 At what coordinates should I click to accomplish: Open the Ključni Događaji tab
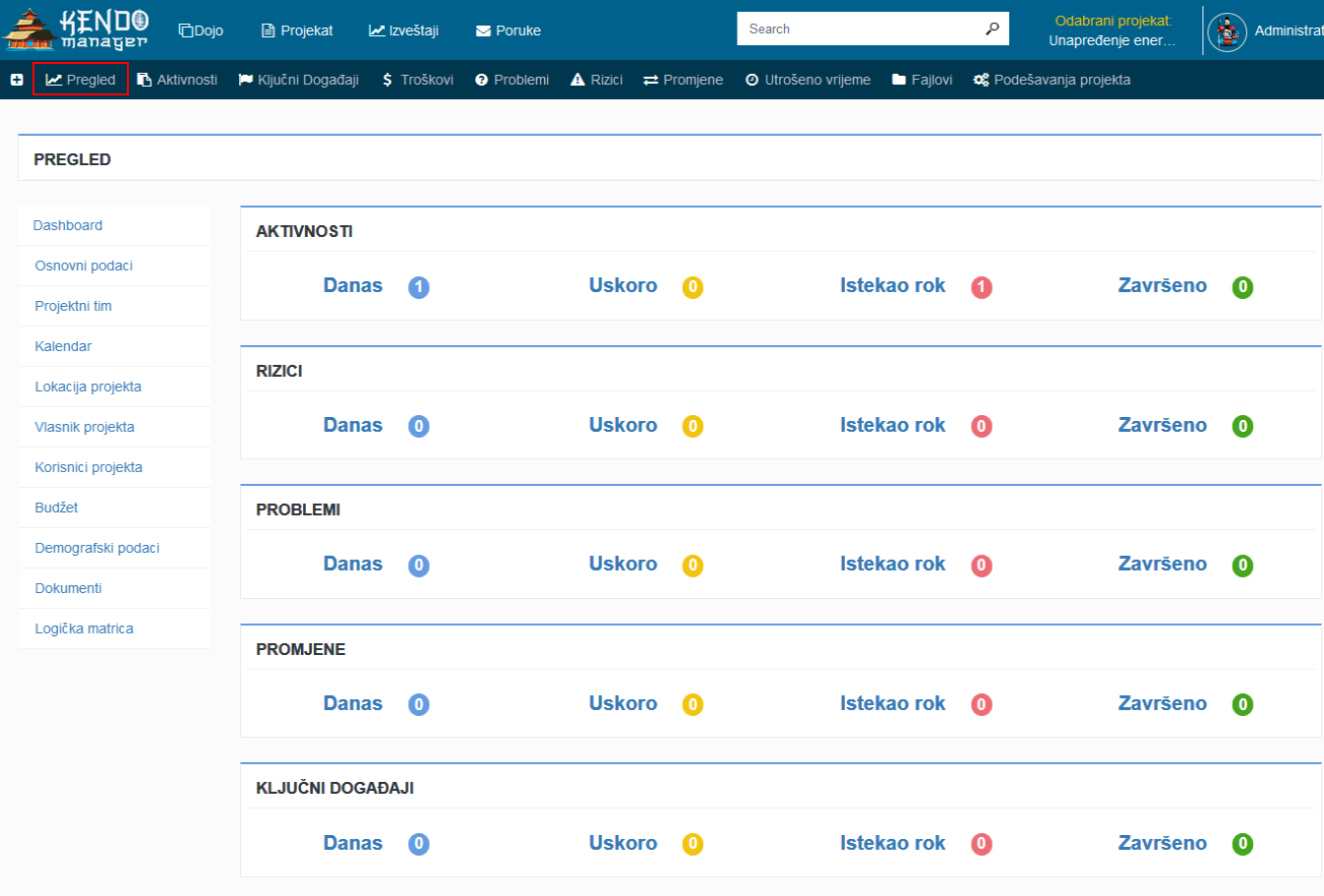click(x=298, y=80)
